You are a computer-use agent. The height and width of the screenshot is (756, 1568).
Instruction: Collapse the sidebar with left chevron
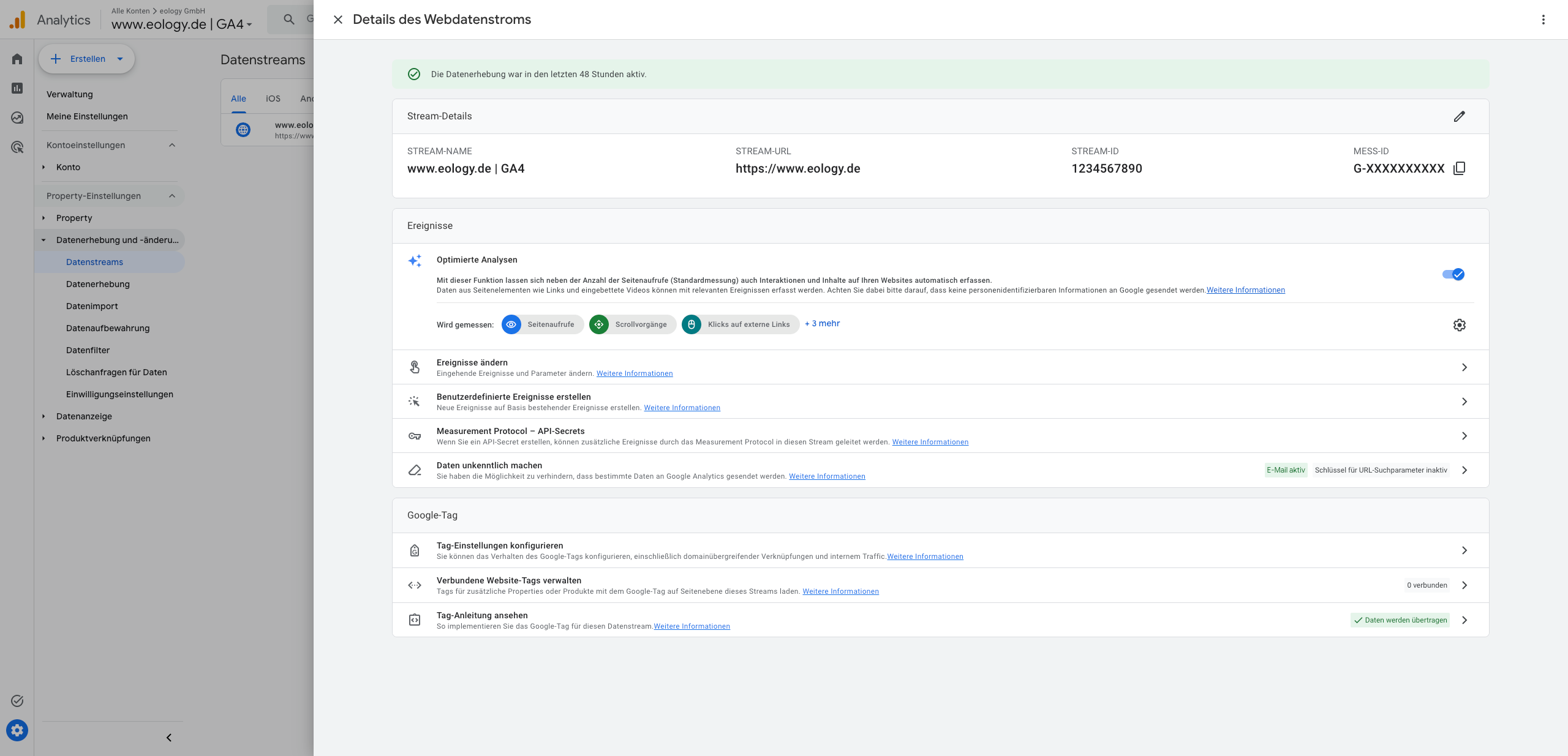169,738
